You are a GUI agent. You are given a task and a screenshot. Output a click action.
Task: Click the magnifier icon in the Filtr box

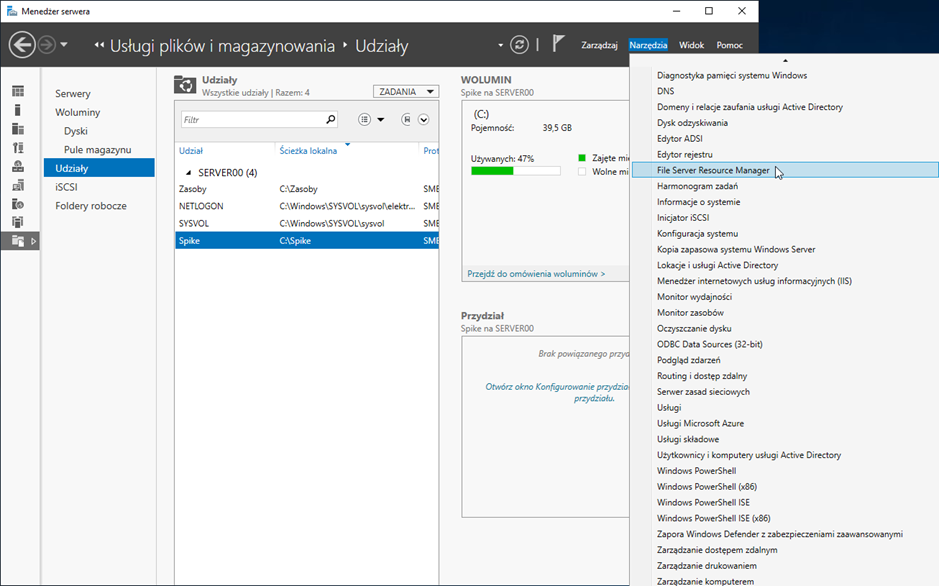point(331,119)
